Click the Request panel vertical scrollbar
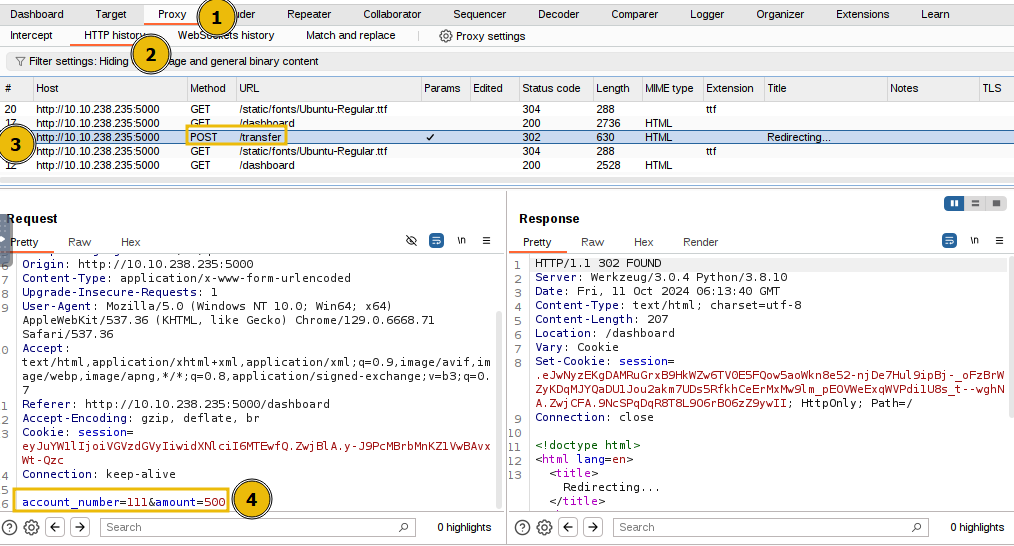This screenshot has height=546, width=1014. [x=499, y=409]
